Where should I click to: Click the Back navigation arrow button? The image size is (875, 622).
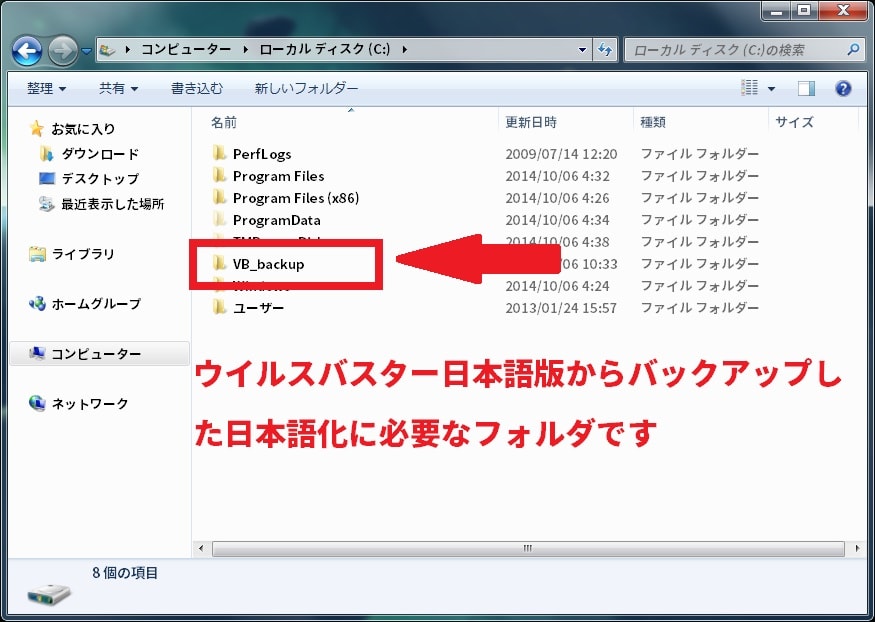click(x=27, y=49)
